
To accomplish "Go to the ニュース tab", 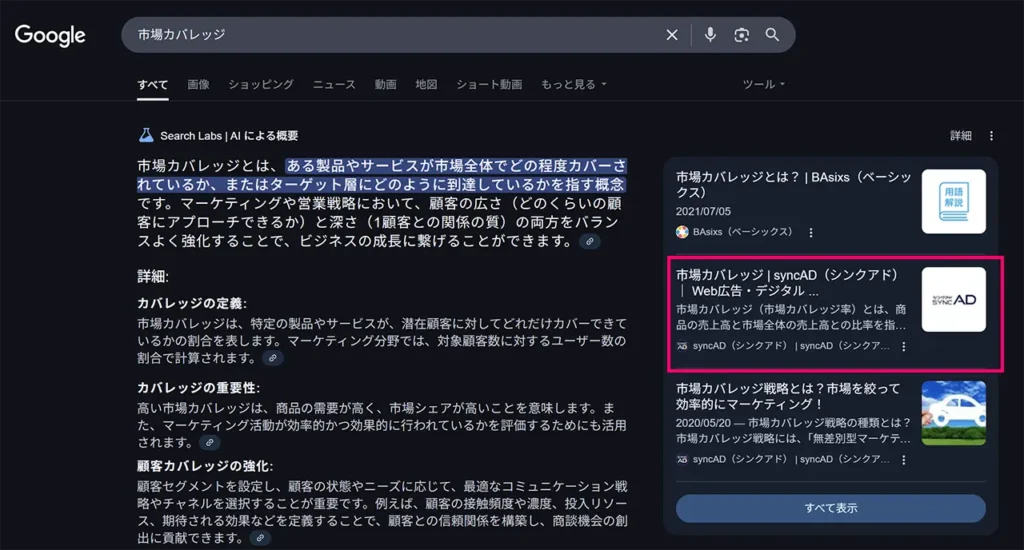I will [x=334, y=84].
